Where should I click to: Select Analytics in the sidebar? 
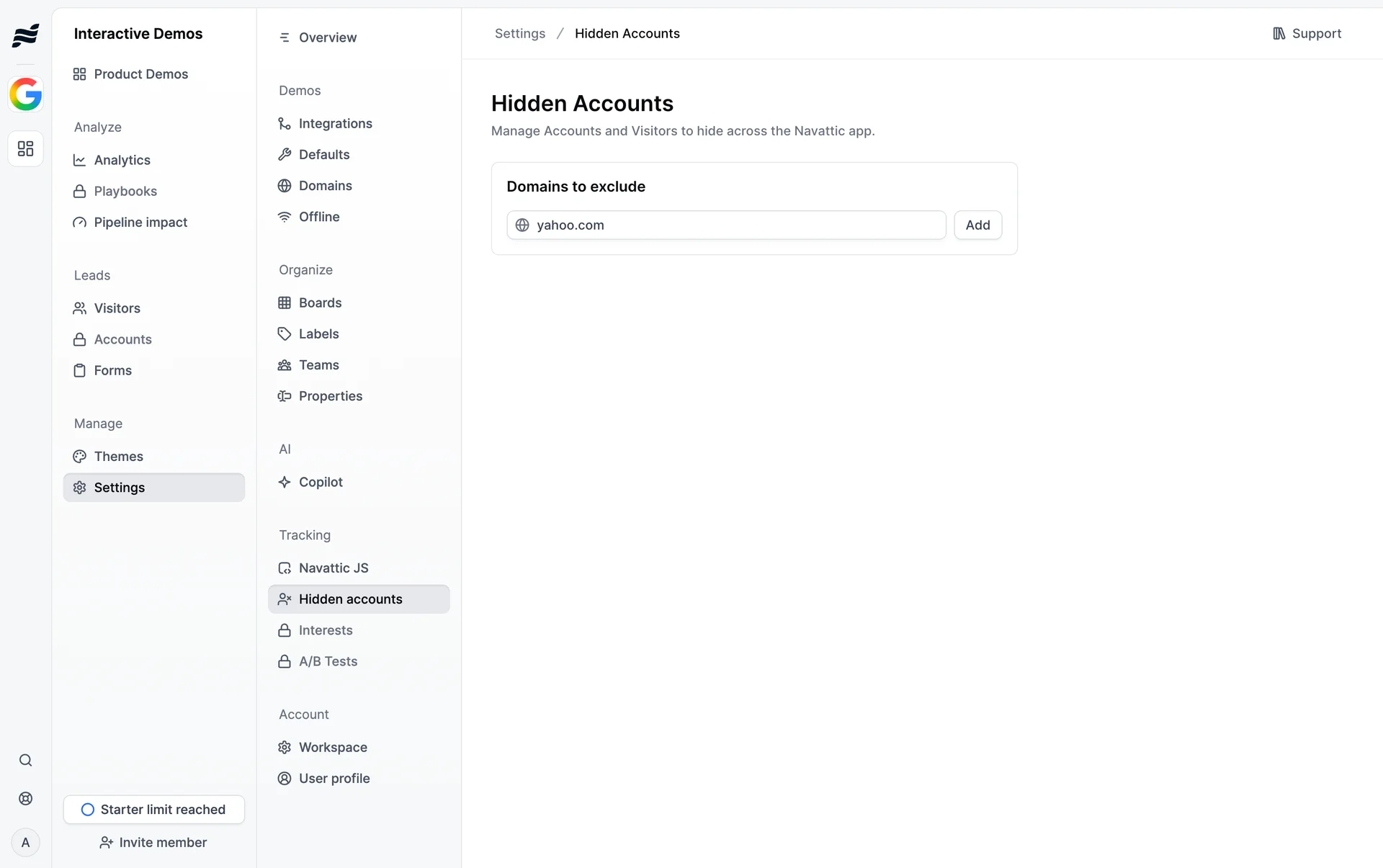tap(122, 161)
